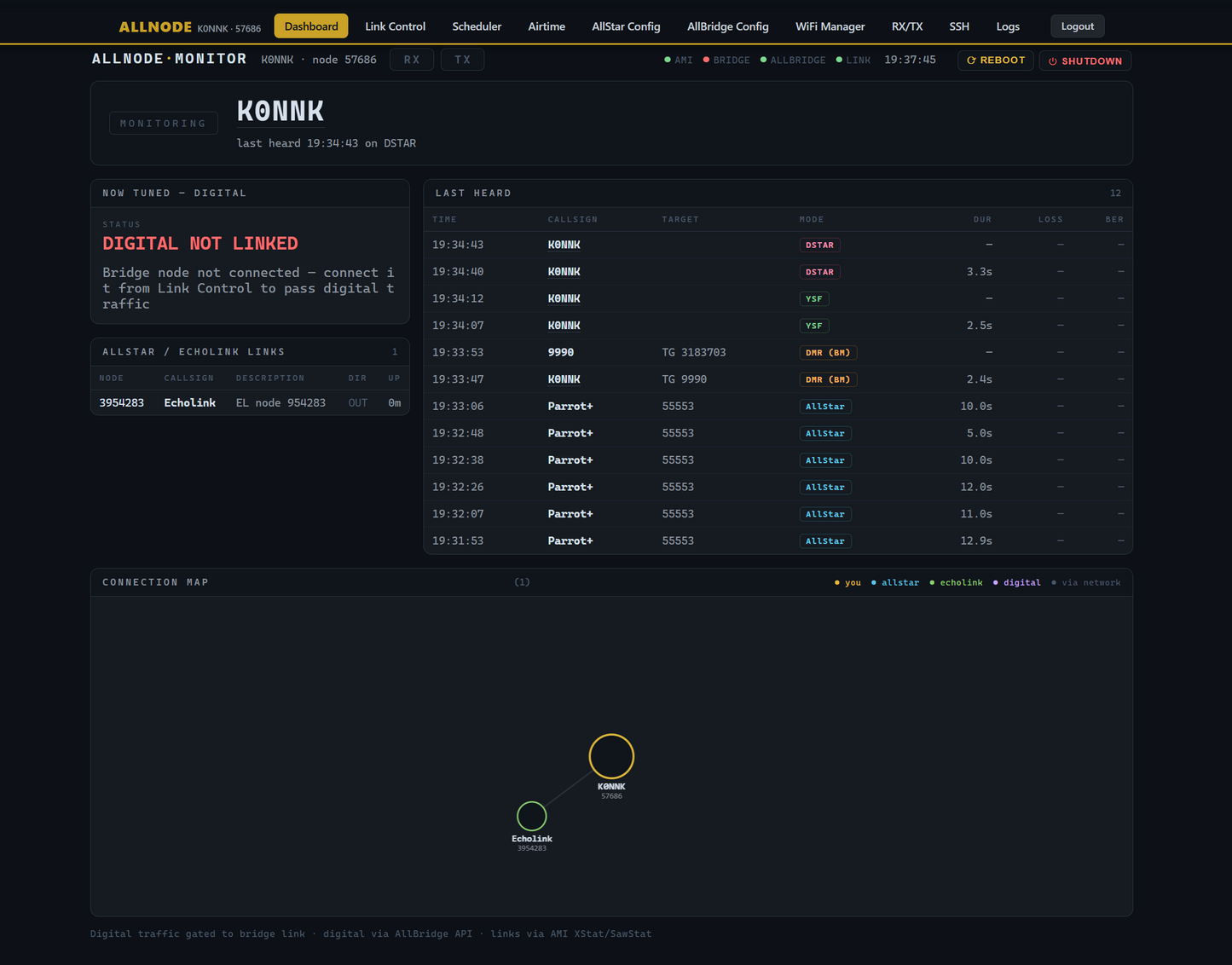
Task: Click the TG 9990 target cell
Action: pos(685,379)
